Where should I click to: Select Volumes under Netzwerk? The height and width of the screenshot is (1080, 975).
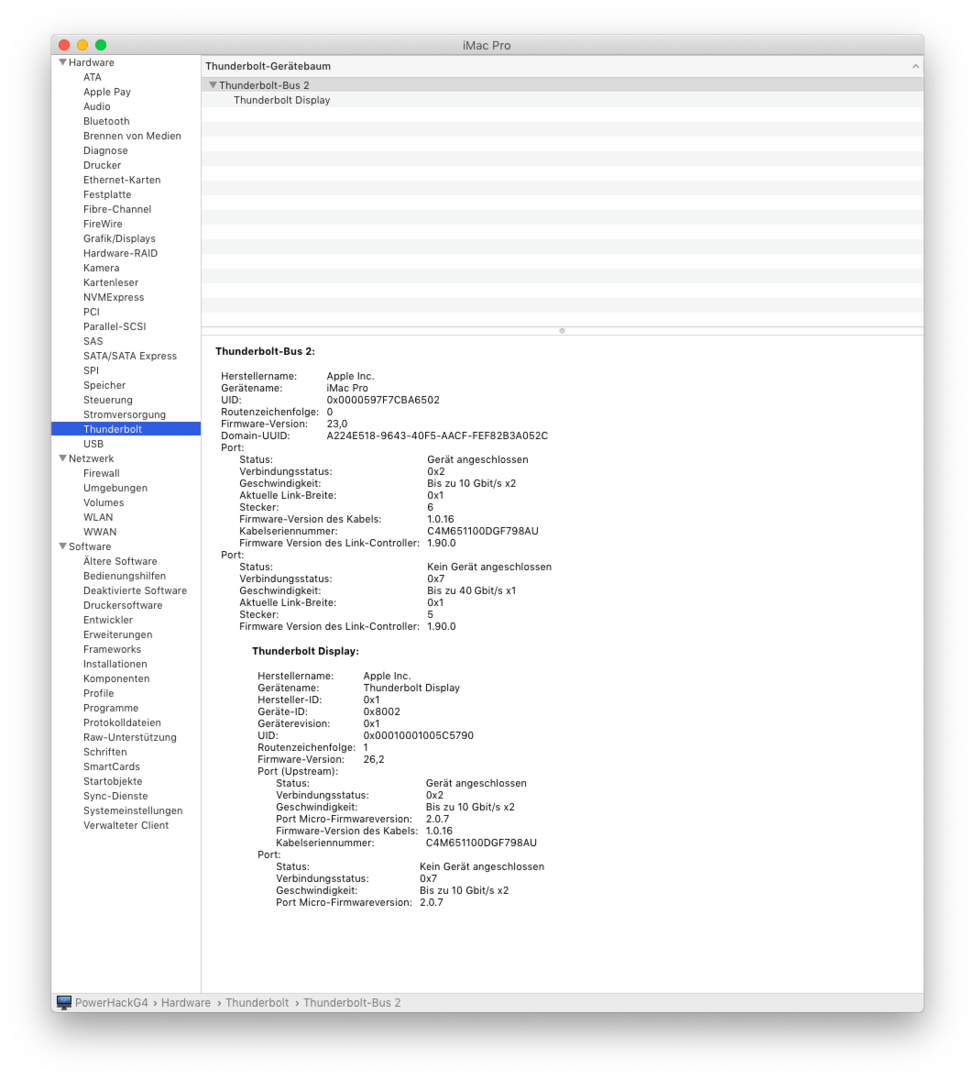pos(103,502)
